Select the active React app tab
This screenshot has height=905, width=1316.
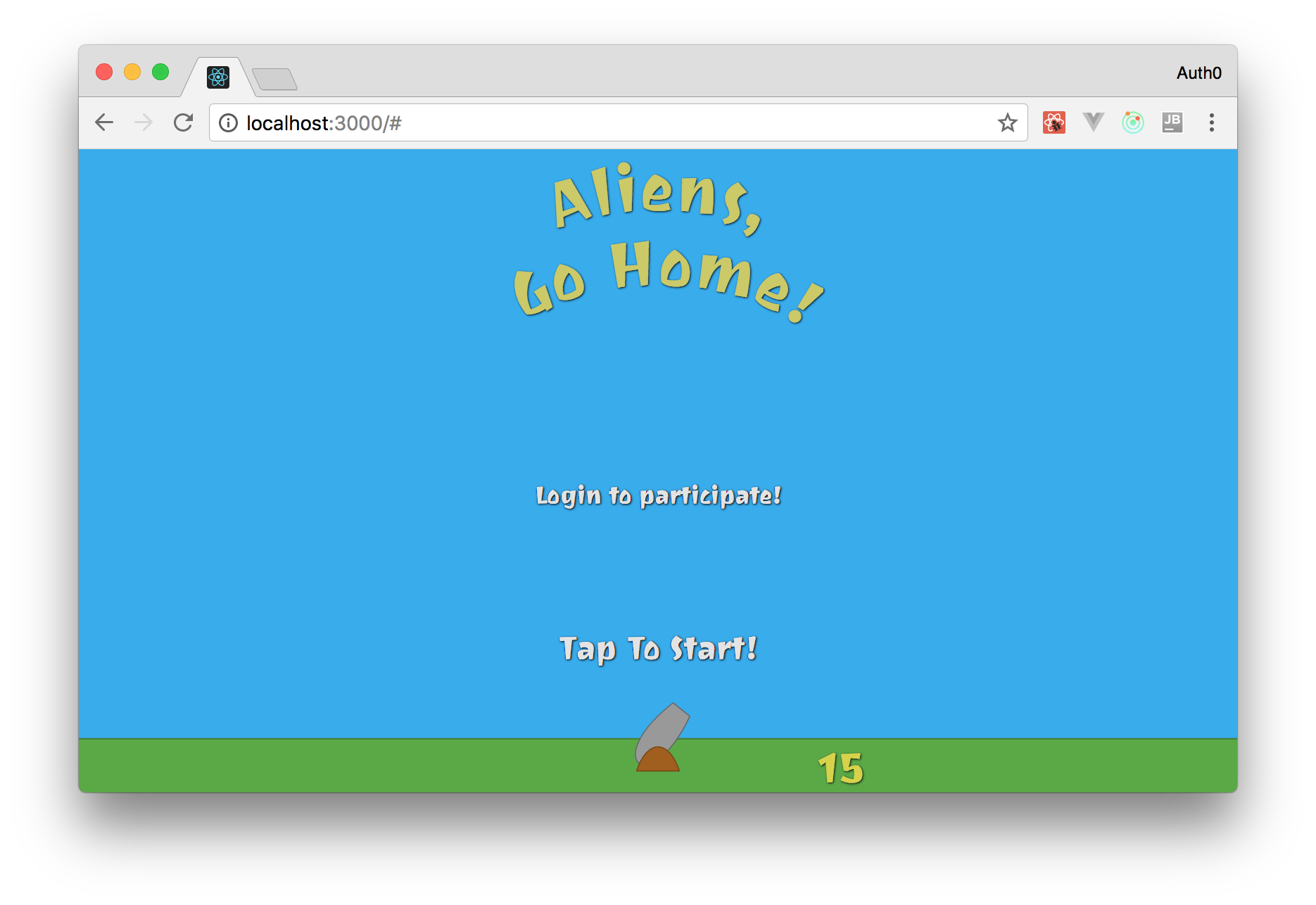point(218,77)
